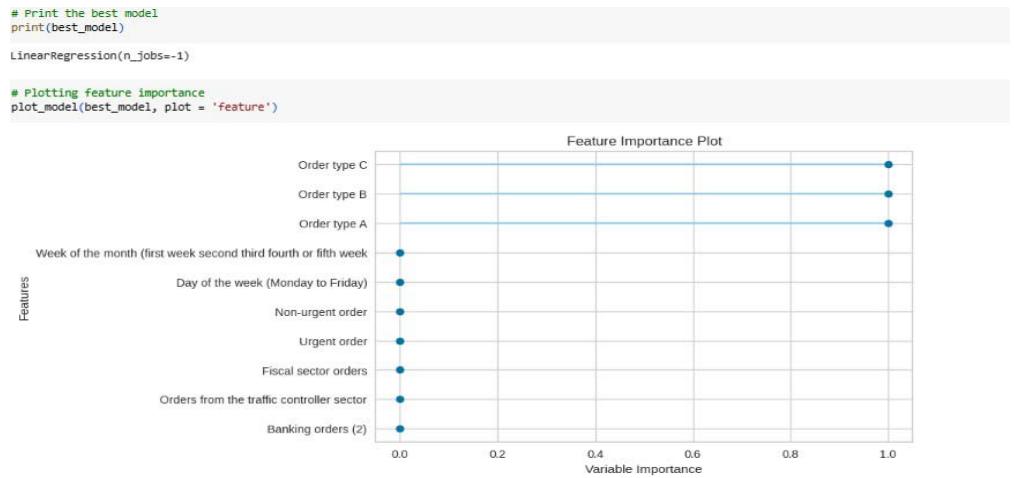Click the Order type A data point
Viewport: 1014px width, 478px height.
click(888, 223)
